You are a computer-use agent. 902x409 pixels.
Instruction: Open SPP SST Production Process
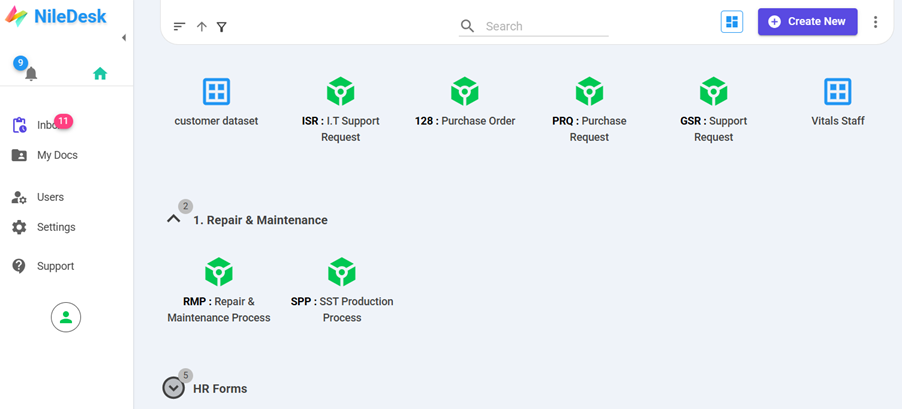click(x=342, y=272)
